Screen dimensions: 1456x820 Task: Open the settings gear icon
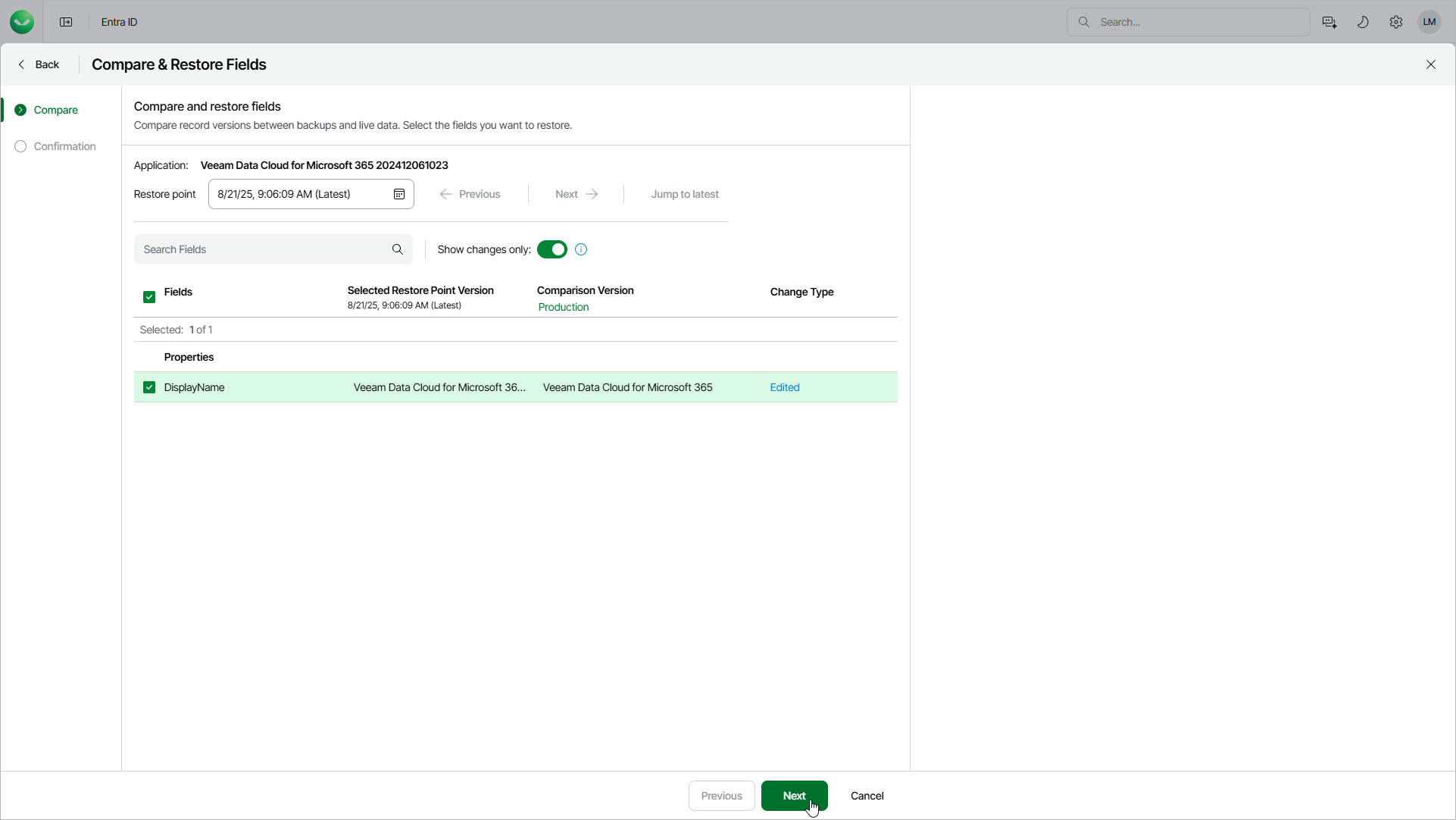pyautogui.click(x=1396, y=22)
